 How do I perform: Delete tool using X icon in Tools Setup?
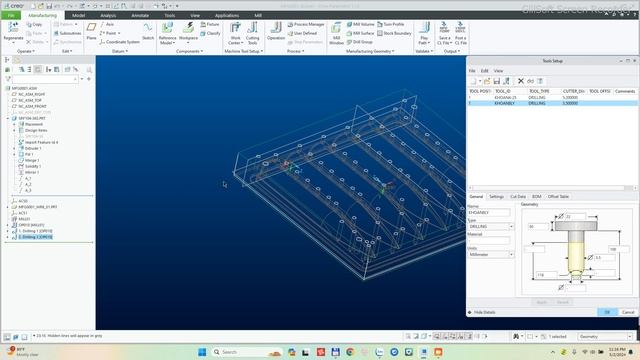521,81
